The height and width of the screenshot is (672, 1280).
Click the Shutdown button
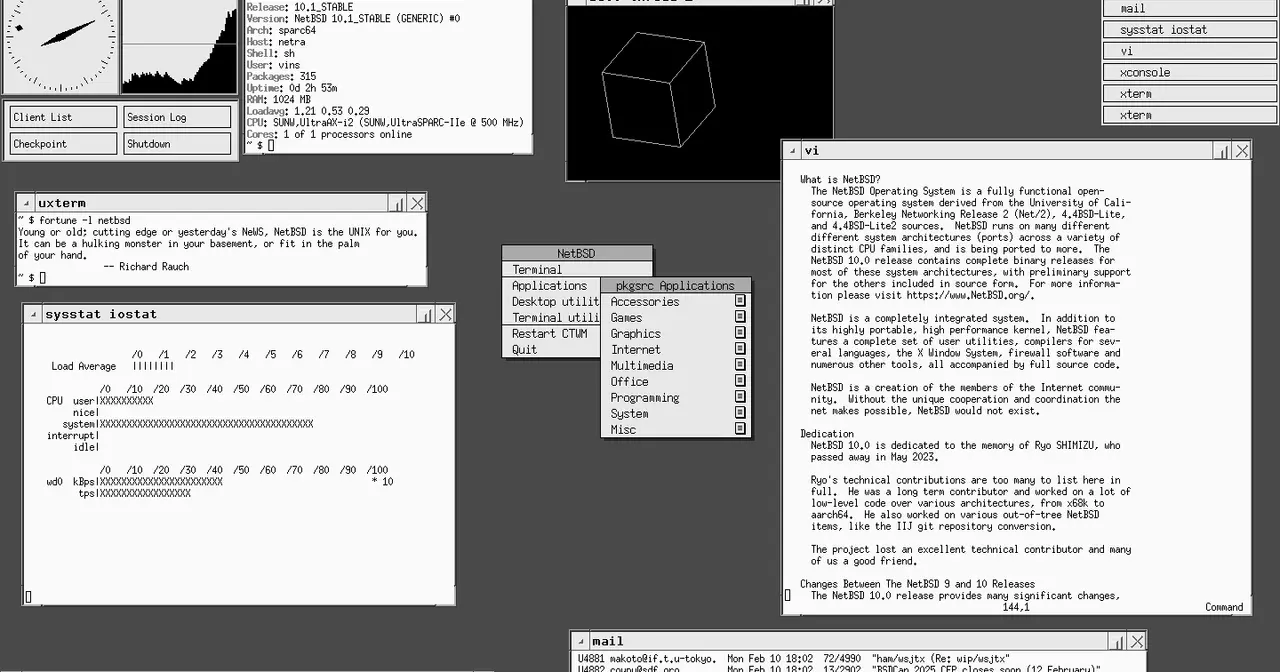[177, 144]
